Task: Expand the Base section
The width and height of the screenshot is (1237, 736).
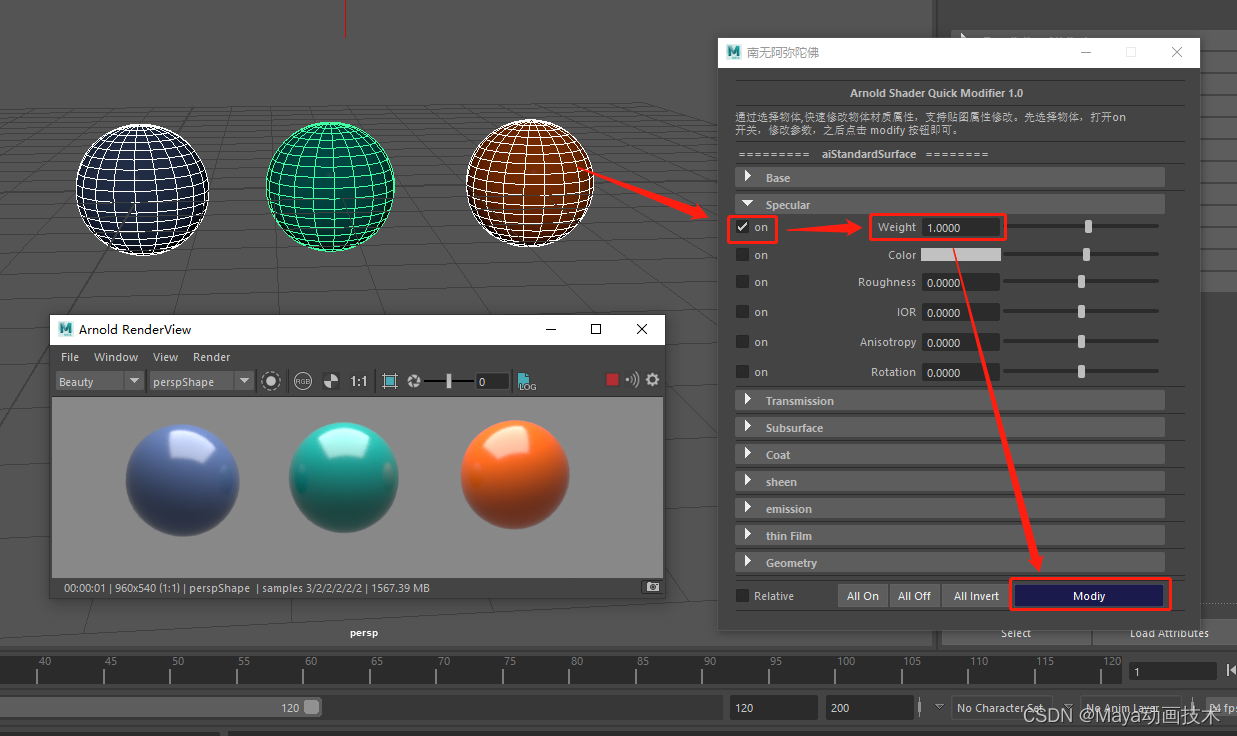Action: pyautogui.click(x=950, y=177)
